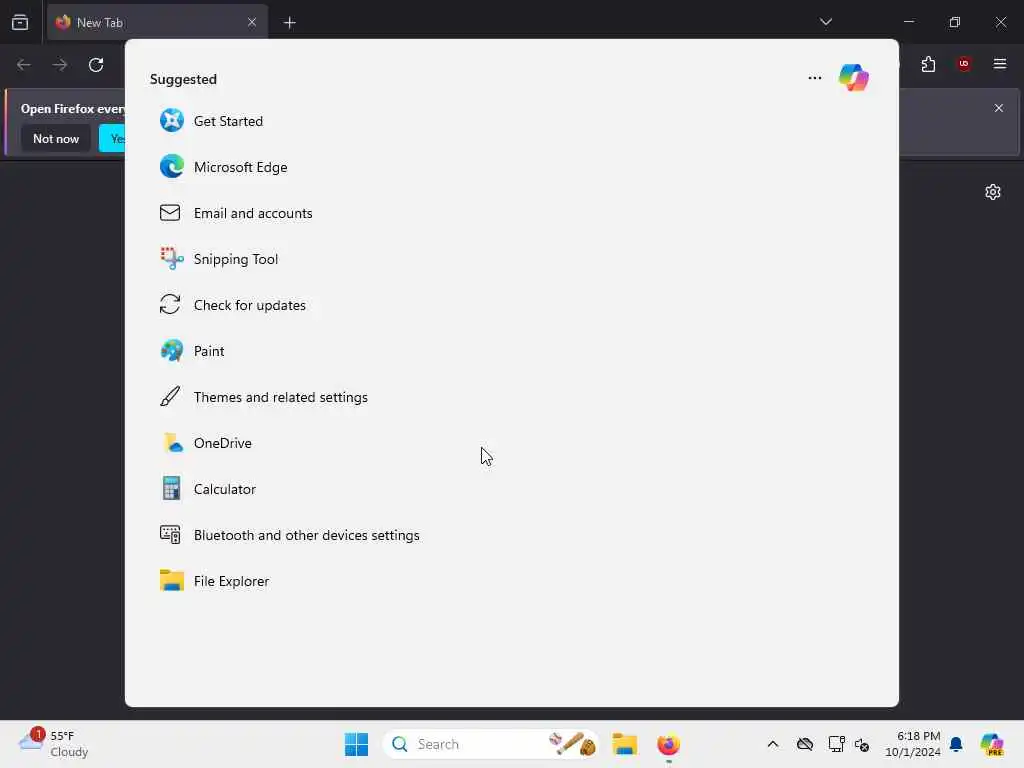Screen dimensions: 1024x768
Task: Open the clock showing 6:18 PM
Action: (x=912, y=744)
